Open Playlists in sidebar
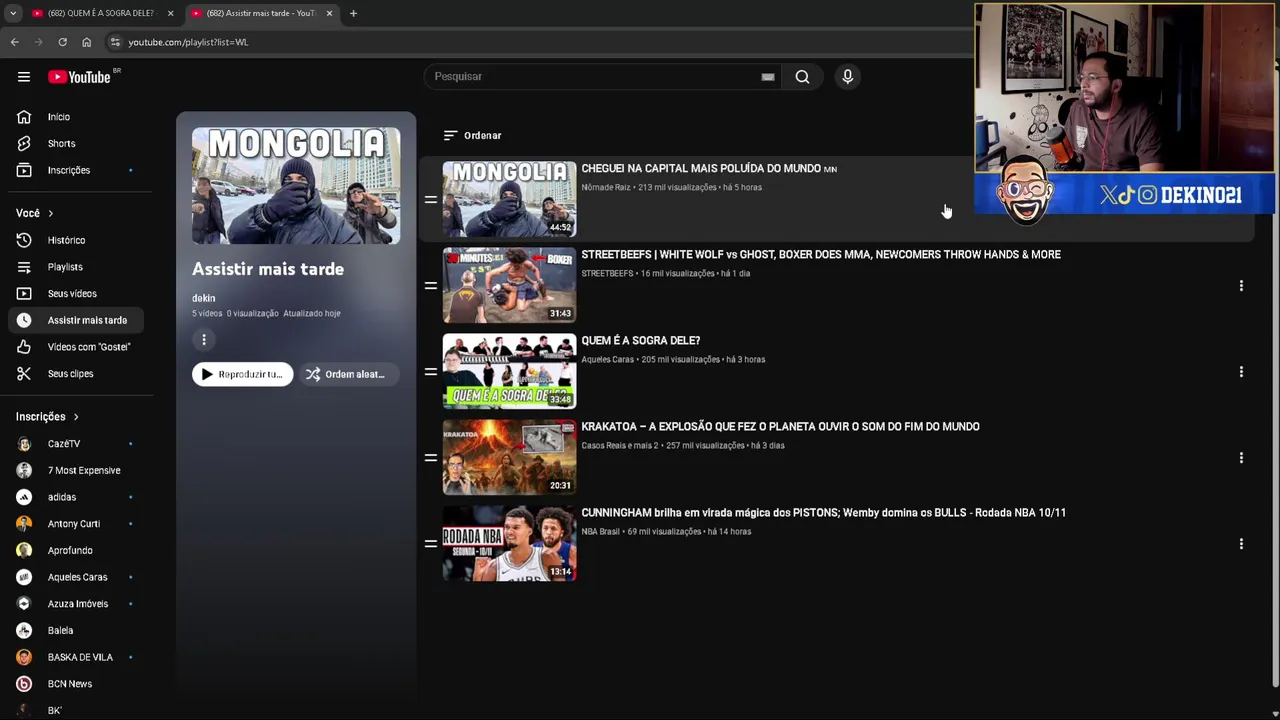Screen dimensions: 1280x720 pos(78,267)
